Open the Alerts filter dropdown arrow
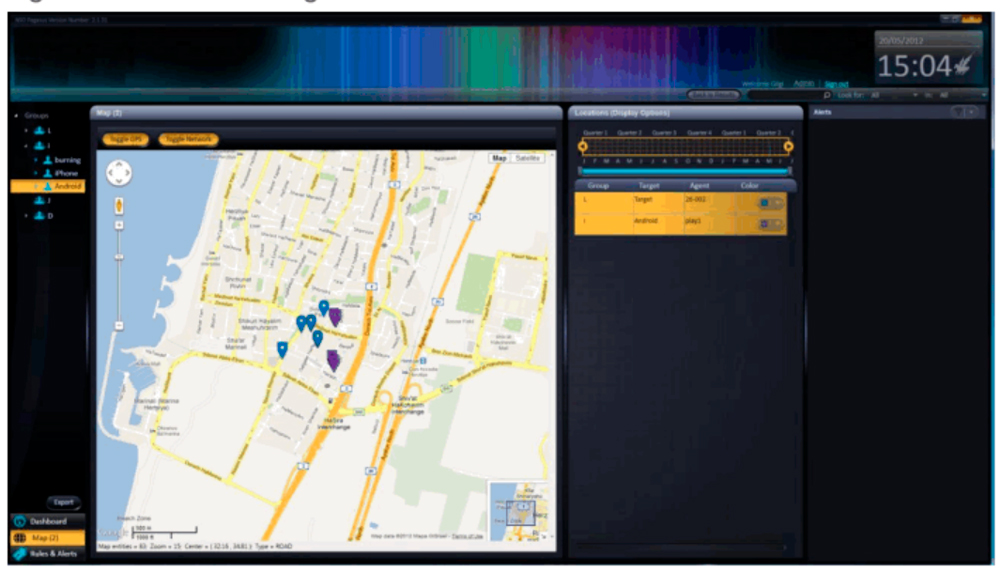The width and height of the screenshot is (1000, 572). [x=972, y=112]
